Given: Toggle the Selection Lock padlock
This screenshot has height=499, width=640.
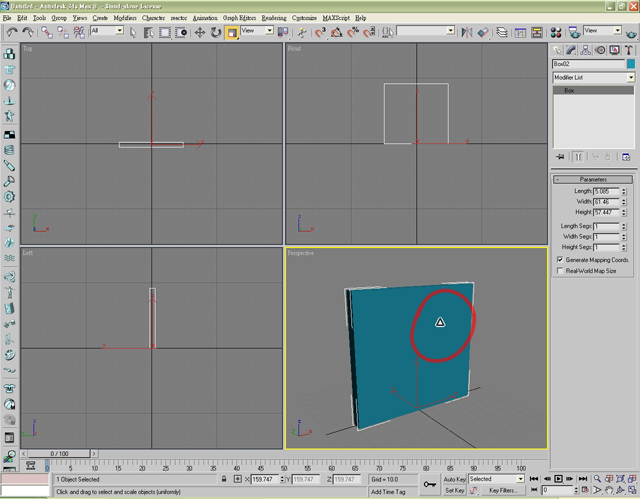Looking at the screenshot, I should (224, 479).
